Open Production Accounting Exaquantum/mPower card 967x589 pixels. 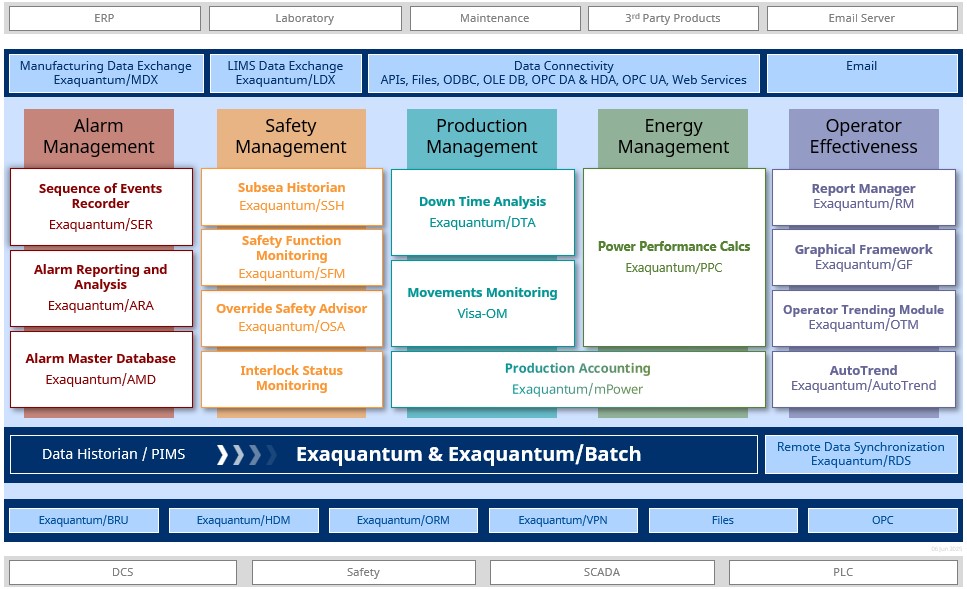(x=578, y=379)
